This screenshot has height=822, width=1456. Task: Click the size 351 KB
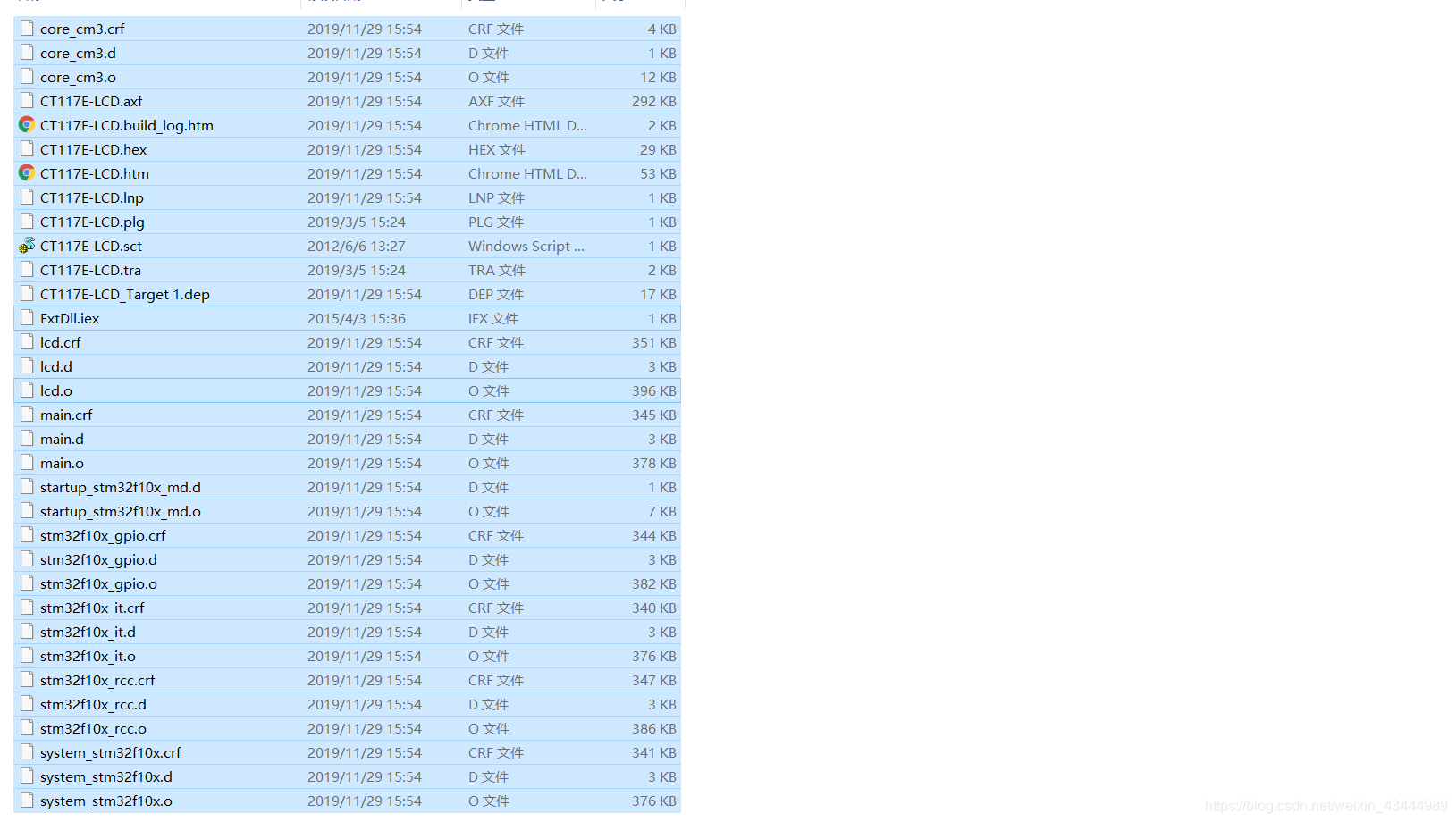[654, 342]
